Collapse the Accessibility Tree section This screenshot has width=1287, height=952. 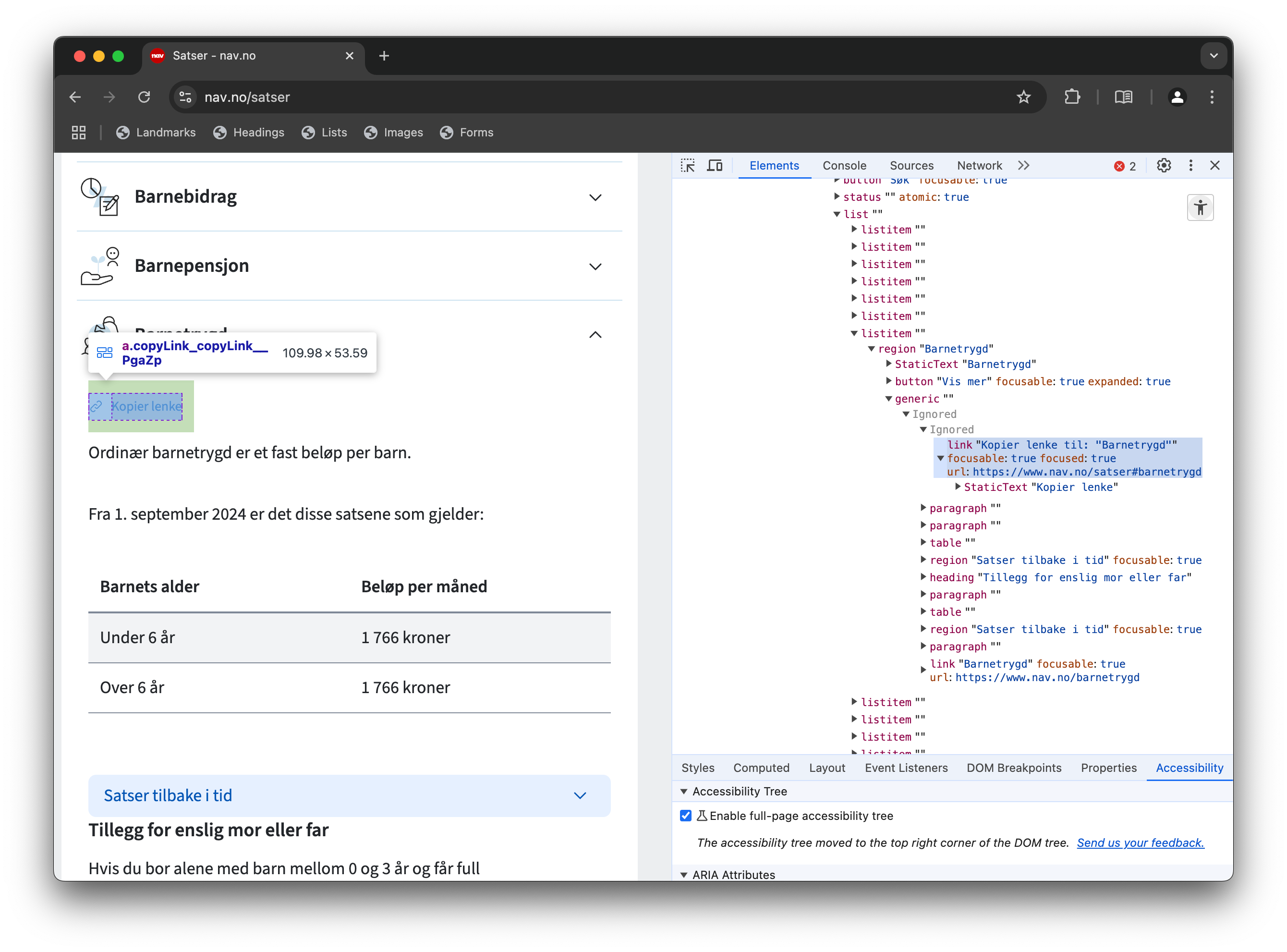click(684, 791)
